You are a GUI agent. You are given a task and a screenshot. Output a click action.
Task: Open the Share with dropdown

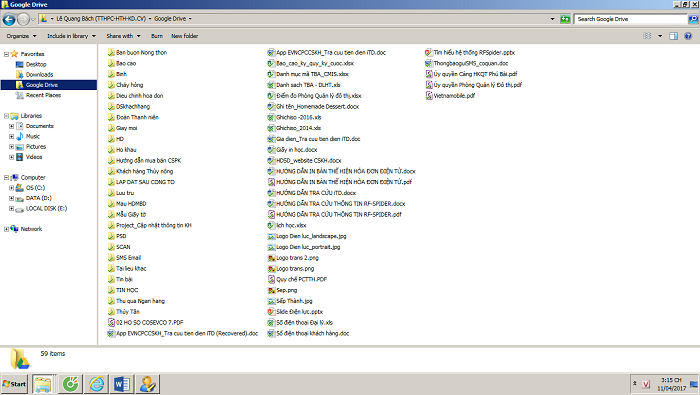coord(123,36)
